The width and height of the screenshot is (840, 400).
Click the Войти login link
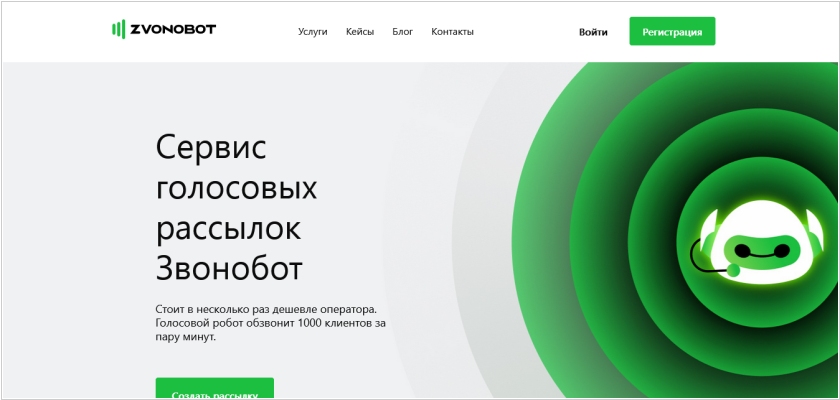coord(593,32)
